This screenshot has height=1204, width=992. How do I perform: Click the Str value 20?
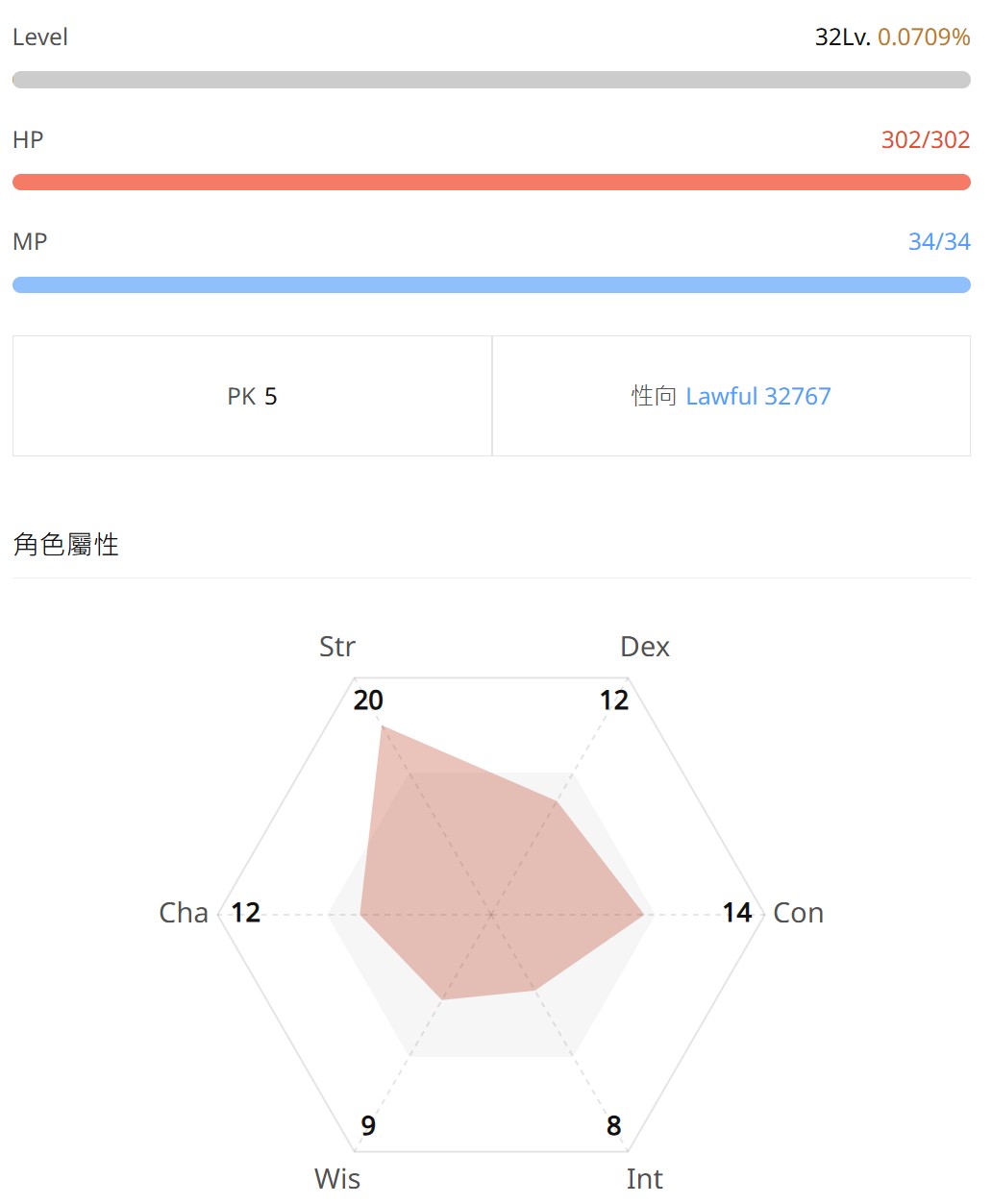(x=368, y=700)
